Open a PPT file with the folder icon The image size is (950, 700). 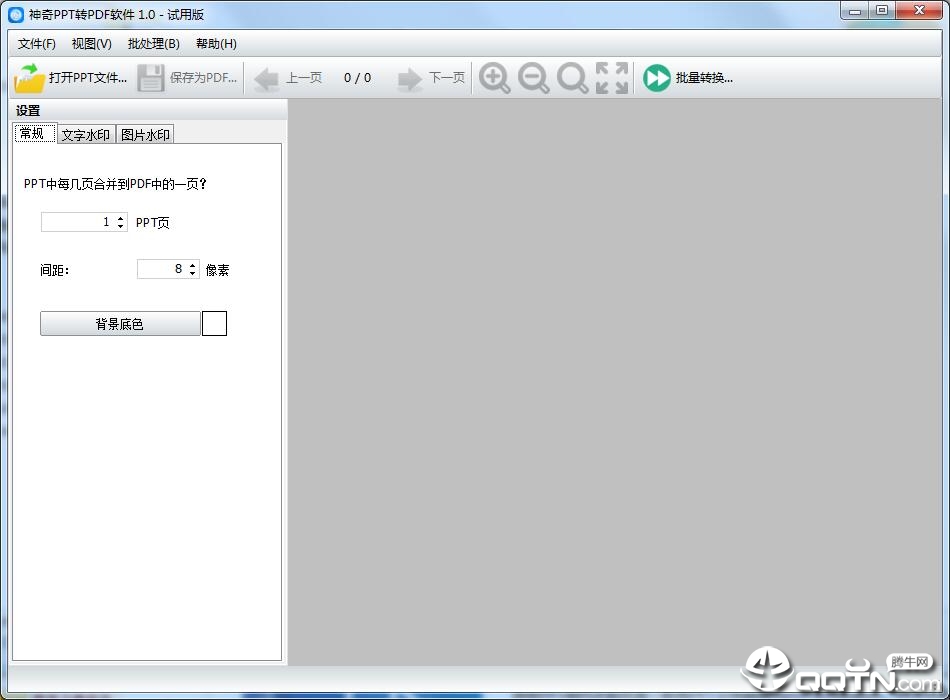point(29,78)
